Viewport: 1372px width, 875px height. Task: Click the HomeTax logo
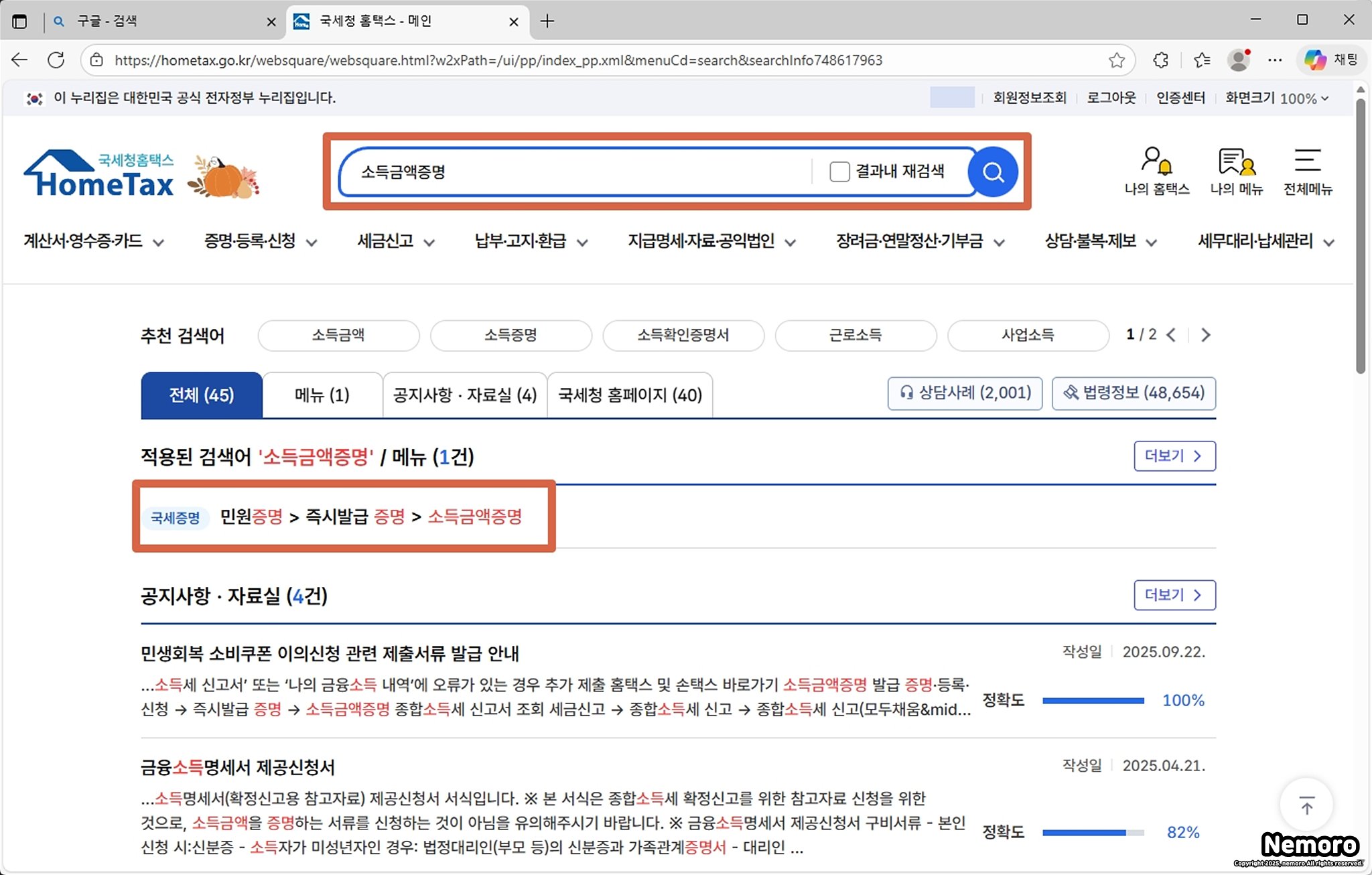[100, 176]
